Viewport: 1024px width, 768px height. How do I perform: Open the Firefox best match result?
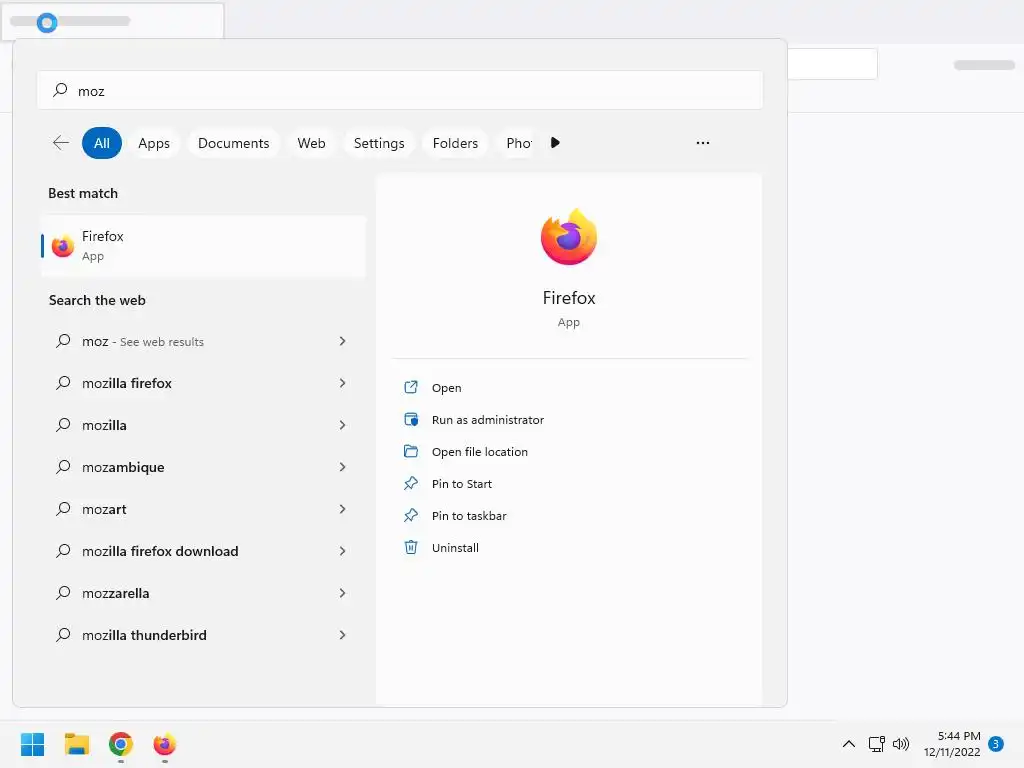203,246
